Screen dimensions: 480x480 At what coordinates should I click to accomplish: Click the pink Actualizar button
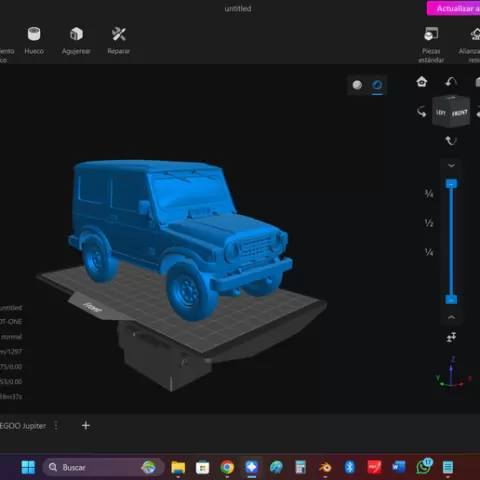point(453,8)
